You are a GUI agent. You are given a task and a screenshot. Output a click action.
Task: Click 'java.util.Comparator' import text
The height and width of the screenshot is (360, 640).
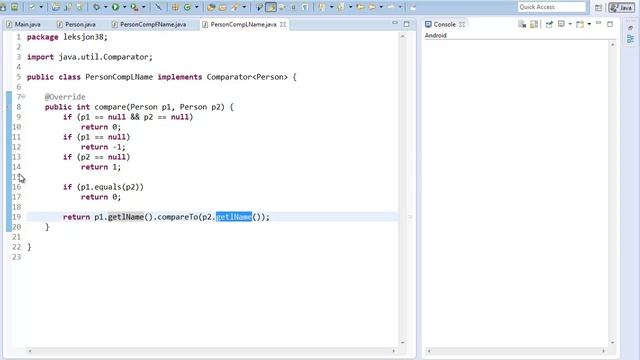103,57
